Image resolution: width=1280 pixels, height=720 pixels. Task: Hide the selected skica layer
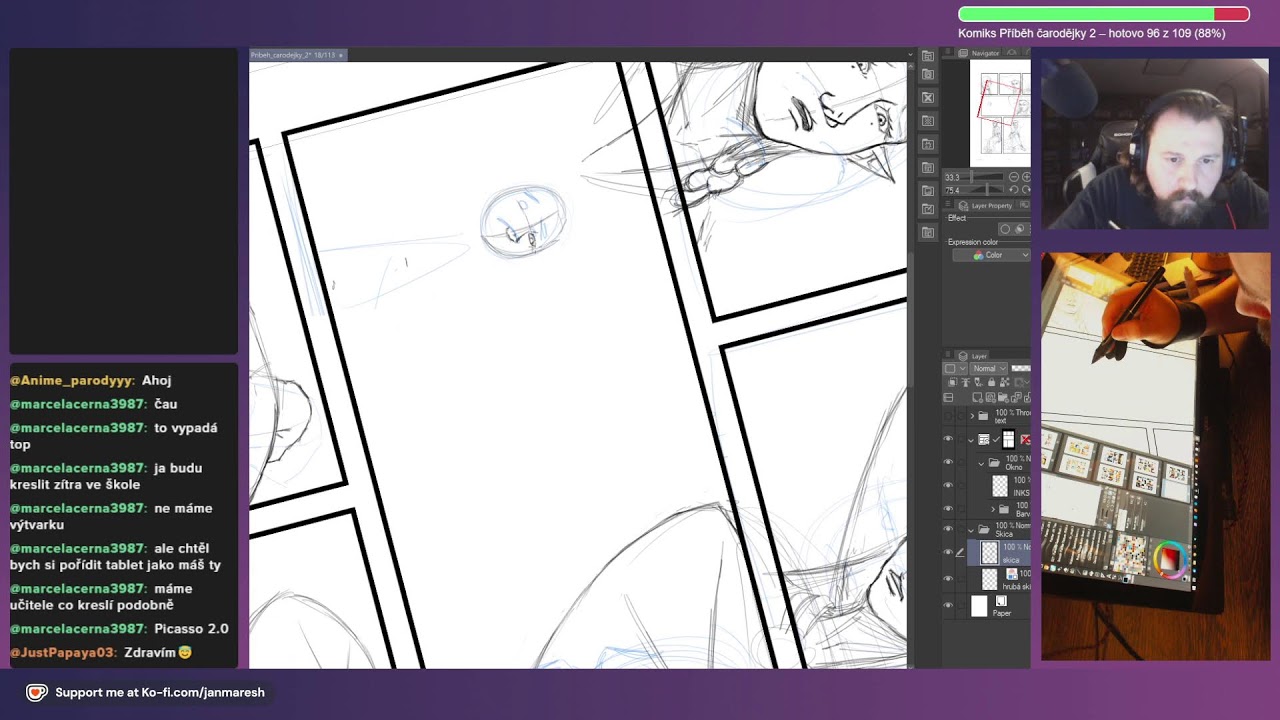(948, 552)
